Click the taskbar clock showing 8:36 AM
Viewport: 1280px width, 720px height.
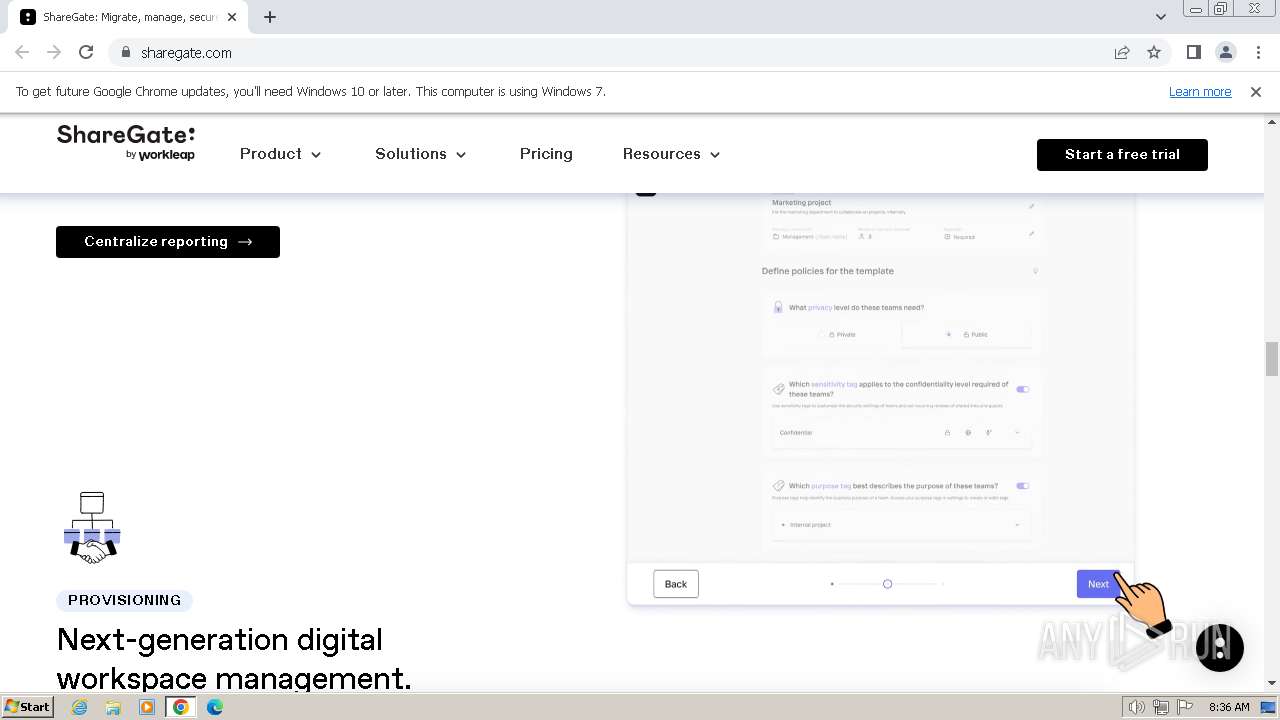coord(1229,707)
